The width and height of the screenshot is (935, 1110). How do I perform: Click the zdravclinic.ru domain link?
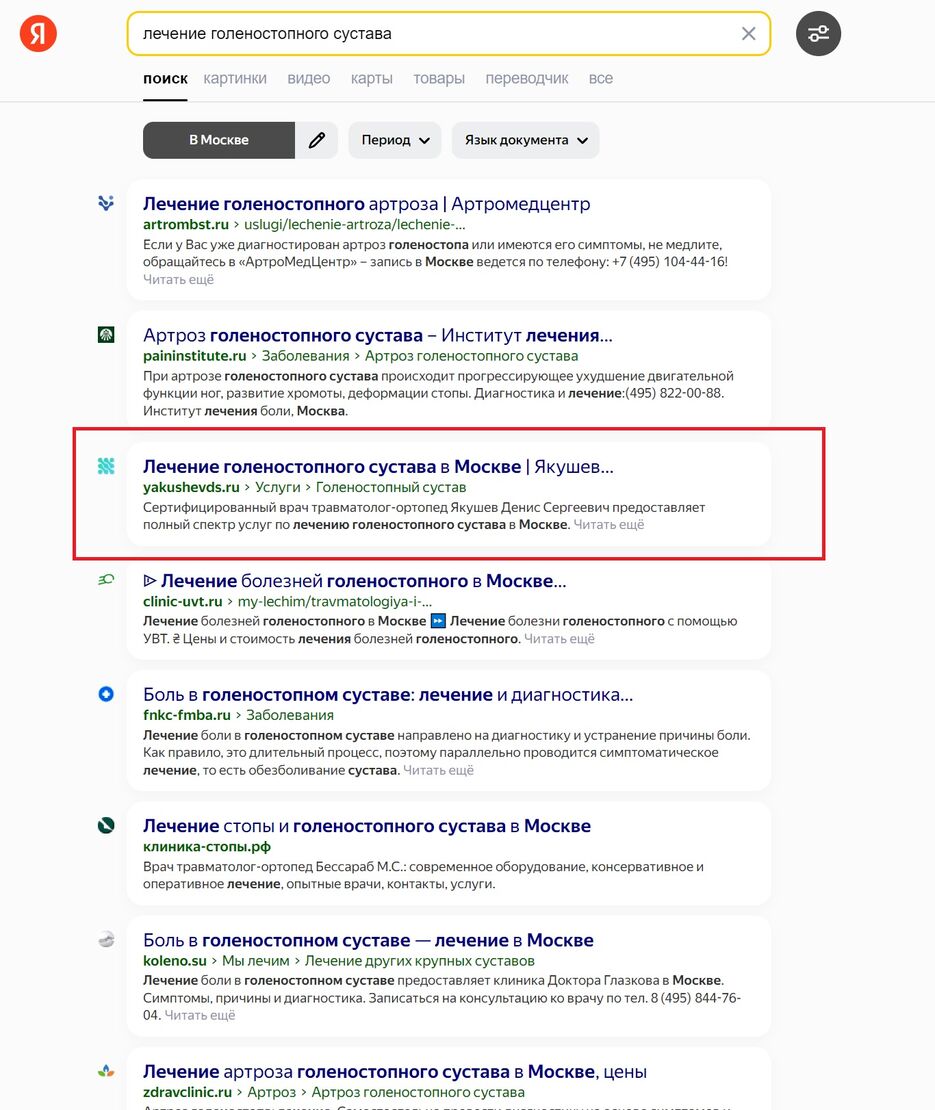tap(188, 1092)
